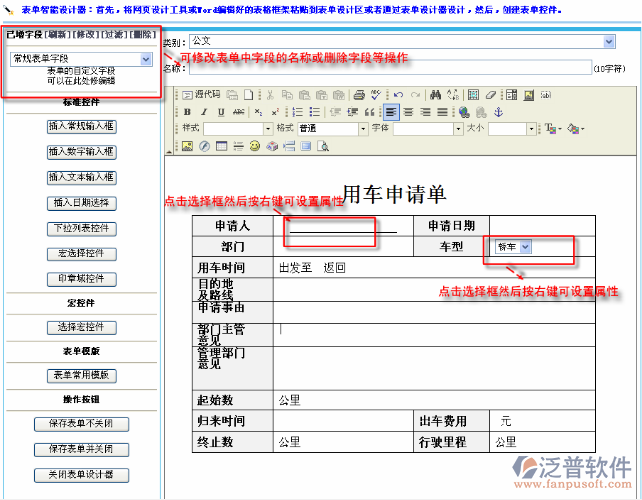Click the italic formatting icon
This screenshot has height=500, width=642.
tap(204, 112)
